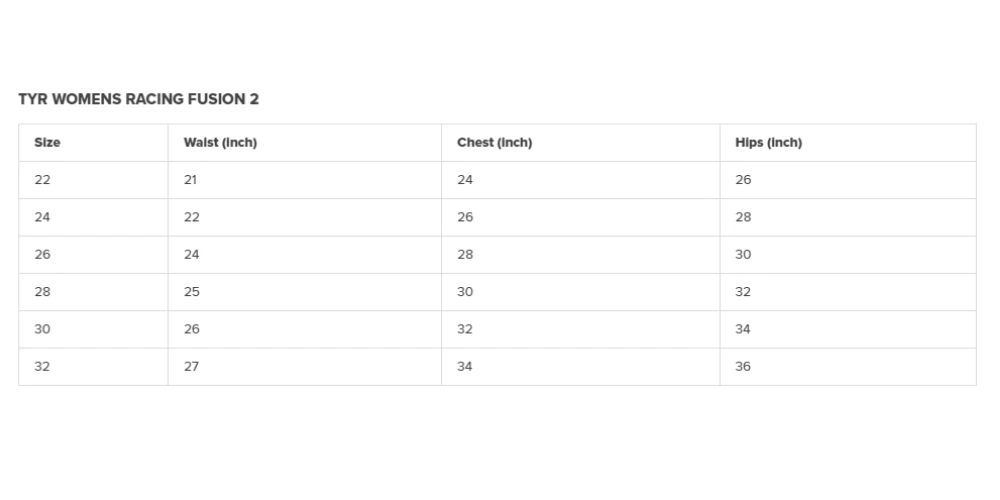Select the waist value 22 for size 24
1000x500 pixels.
191,217
